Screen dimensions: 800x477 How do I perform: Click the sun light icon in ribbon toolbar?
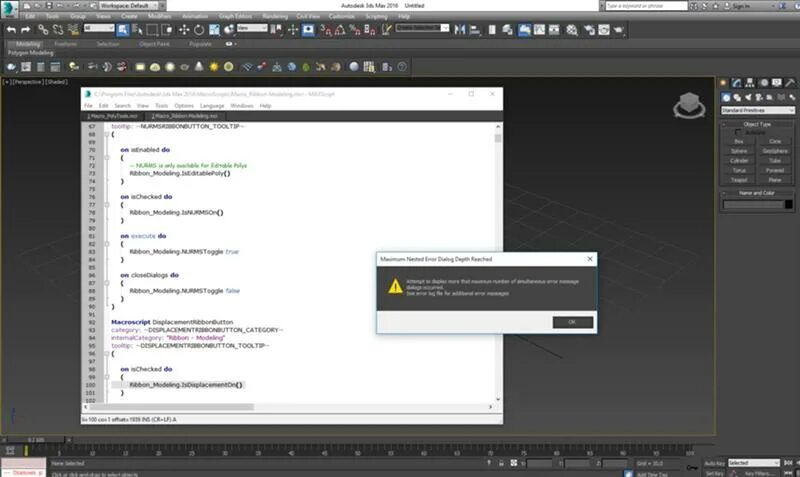(x=214, y=67)
